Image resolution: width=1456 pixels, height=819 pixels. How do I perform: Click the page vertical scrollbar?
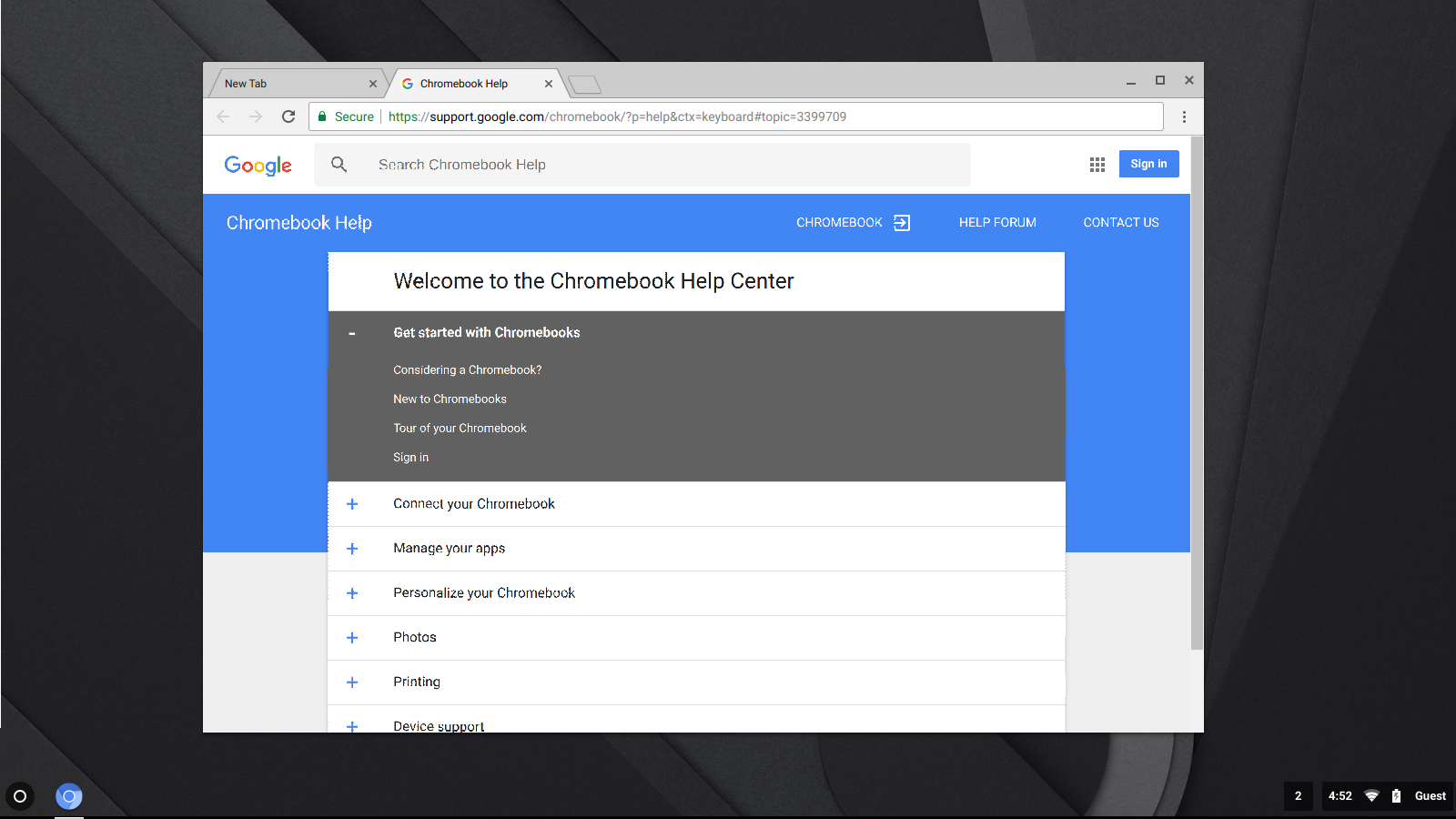(1197, 393)
